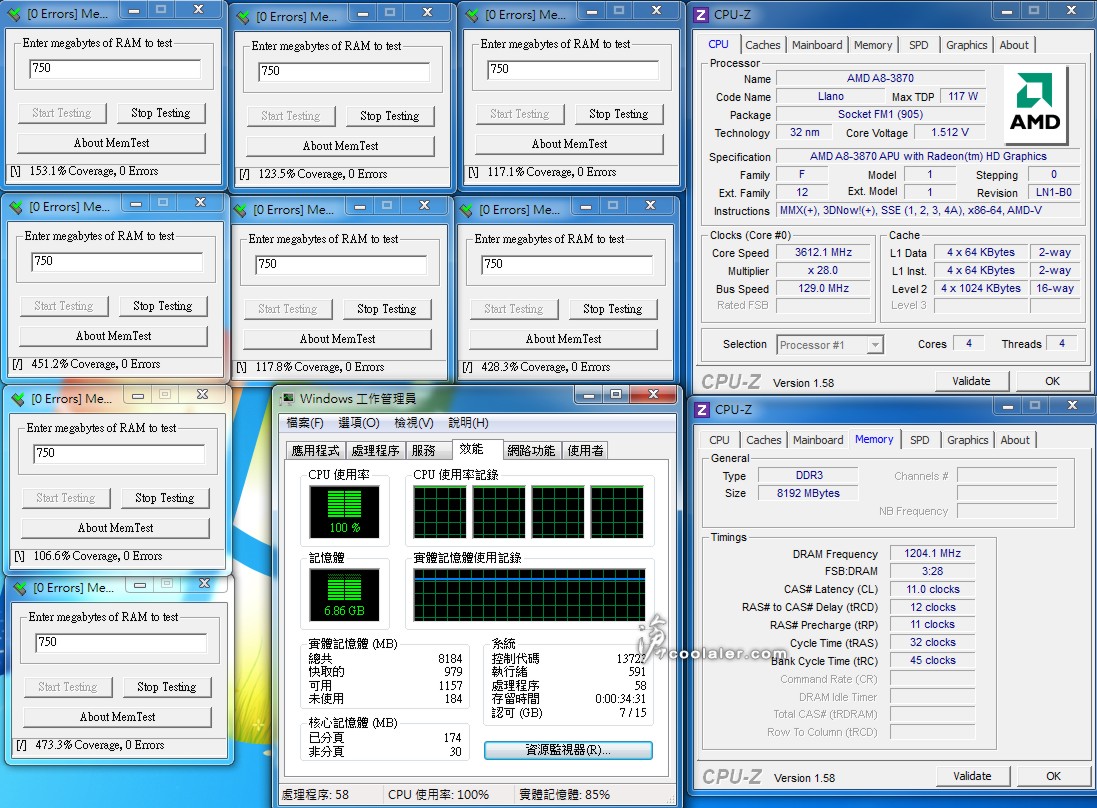1097x808 pixels.
Task: Click OK in bottom CPU-Z Memory window
Action: coord(1054,776)
